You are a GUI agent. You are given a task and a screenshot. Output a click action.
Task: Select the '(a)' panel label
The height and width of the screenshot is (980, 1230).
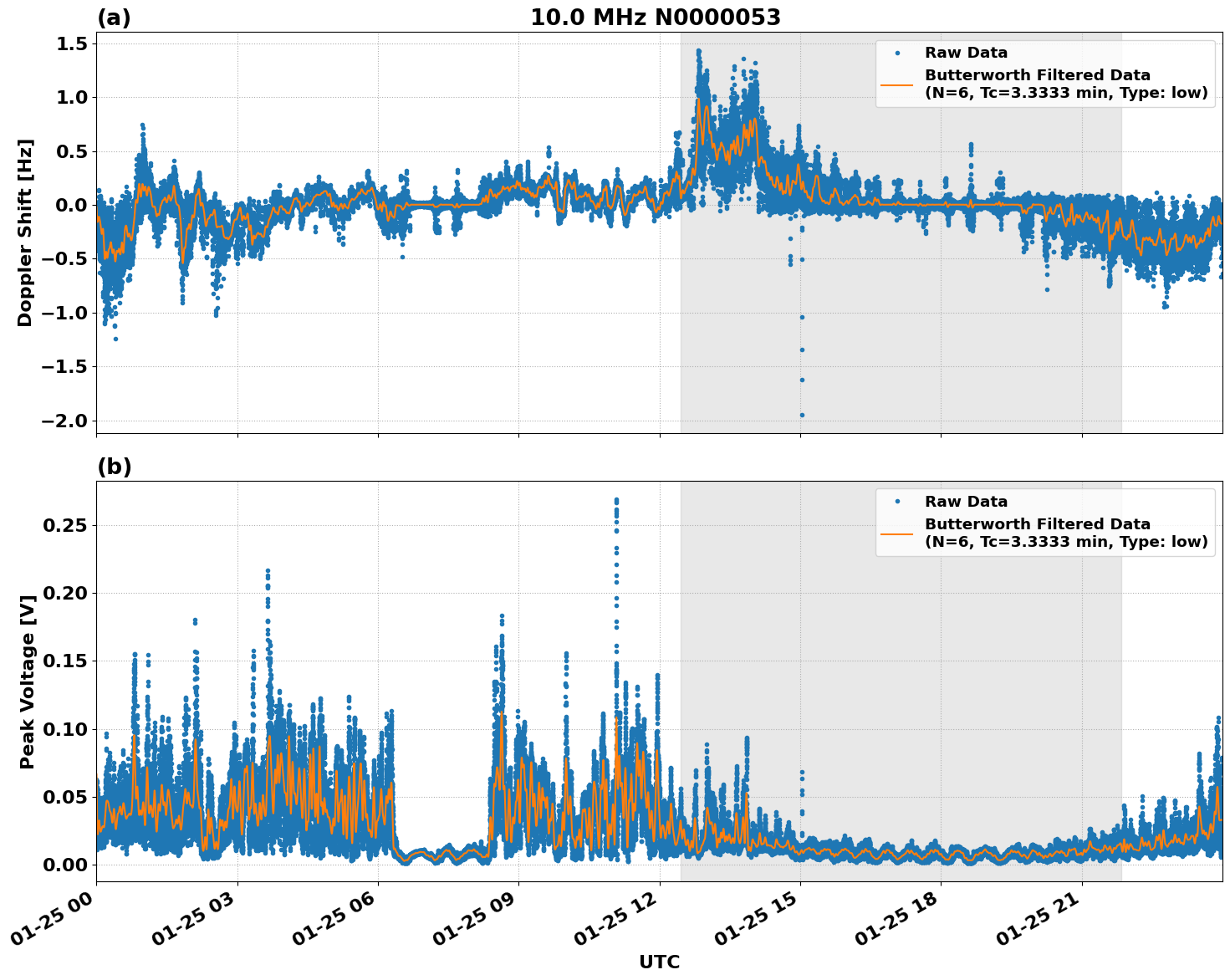pyautogui.click(x=114, y=18)
